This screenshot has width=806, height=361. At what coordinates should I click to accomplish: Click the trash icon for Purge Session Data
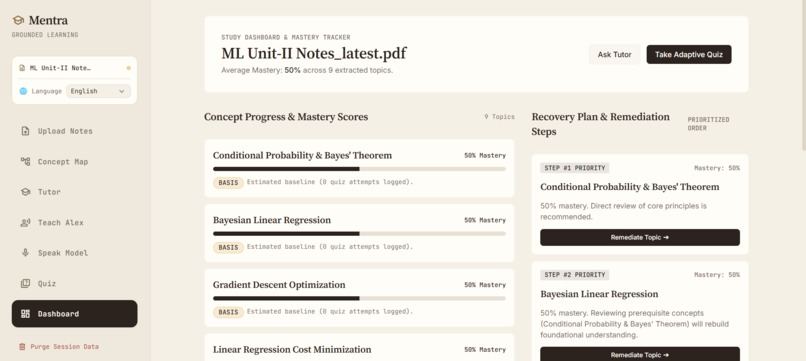click(x=22, y=347)
